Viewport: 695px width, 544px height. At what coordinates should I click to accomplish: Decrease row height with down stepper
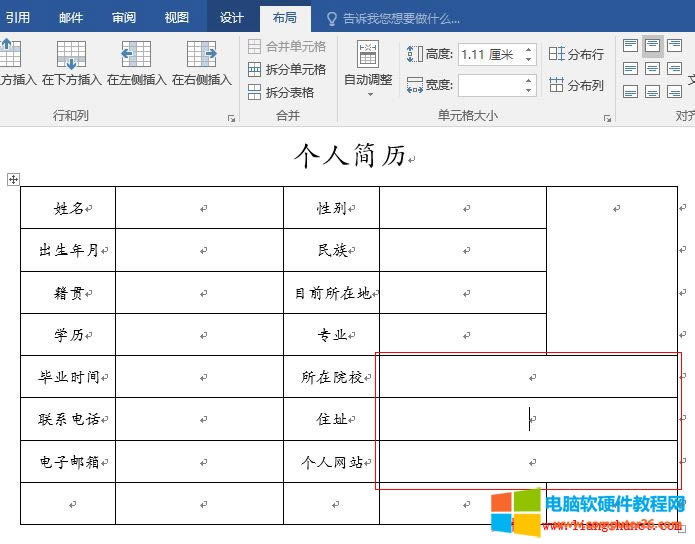[528, 59]
